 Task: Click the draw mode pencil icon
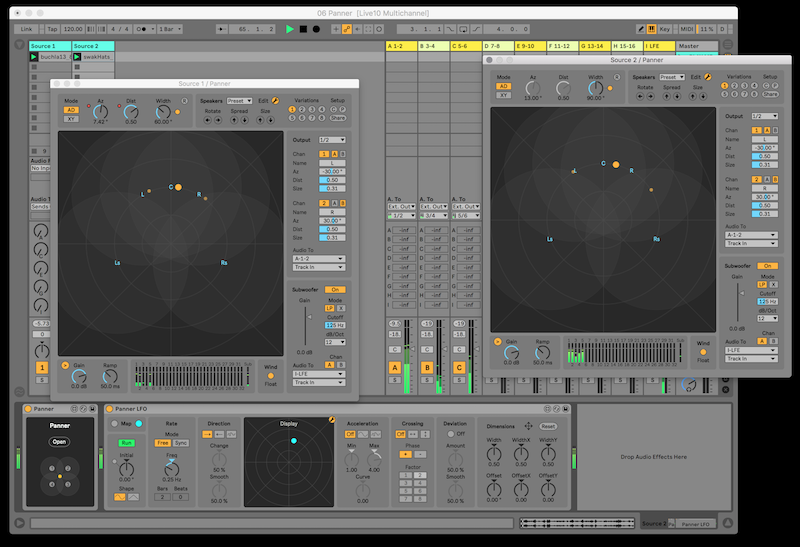(x=641, y=29)
